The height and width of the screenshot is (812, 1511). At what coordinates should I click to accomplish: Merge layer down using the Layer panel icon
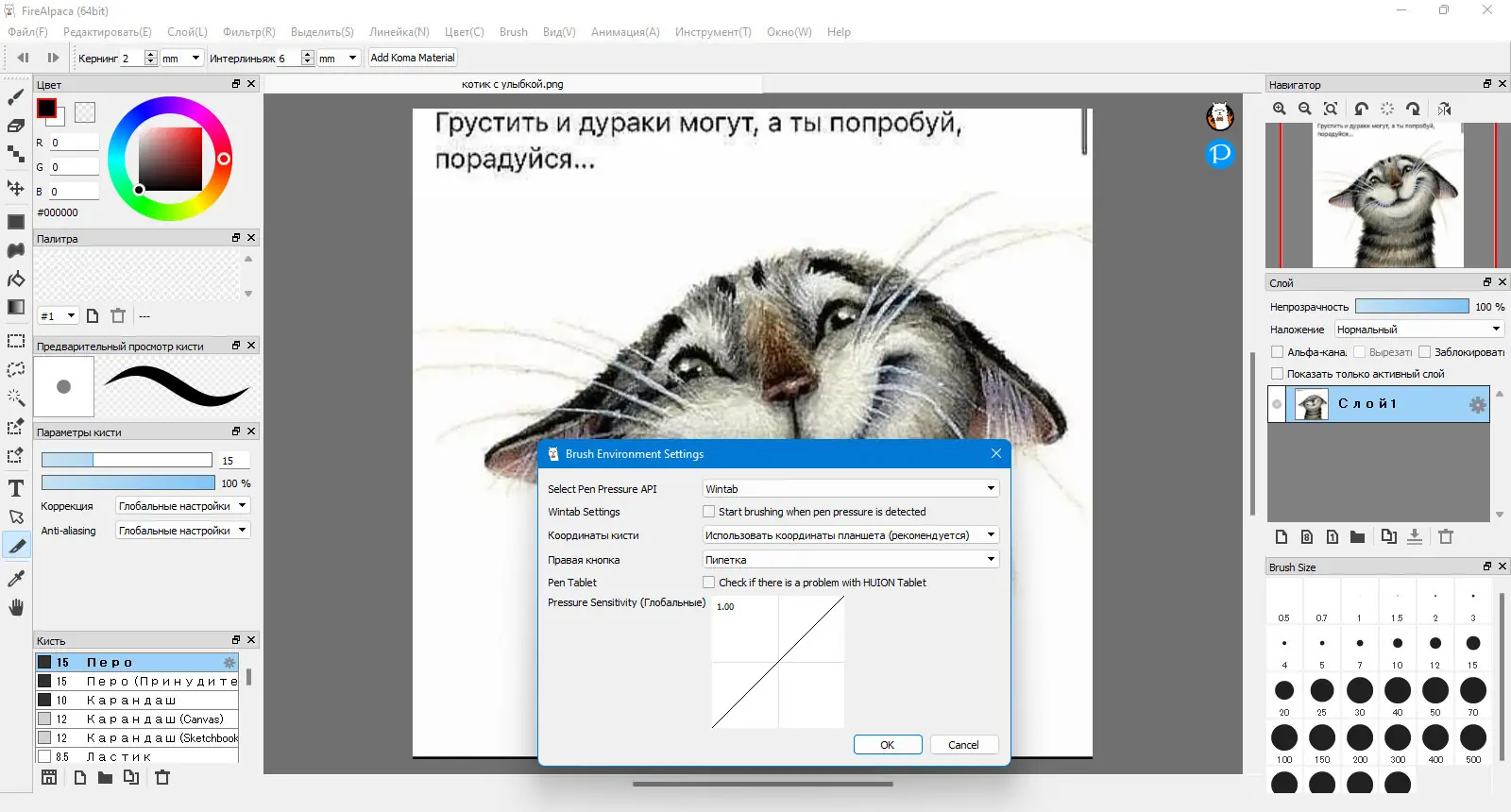(x=1415, y=536)
